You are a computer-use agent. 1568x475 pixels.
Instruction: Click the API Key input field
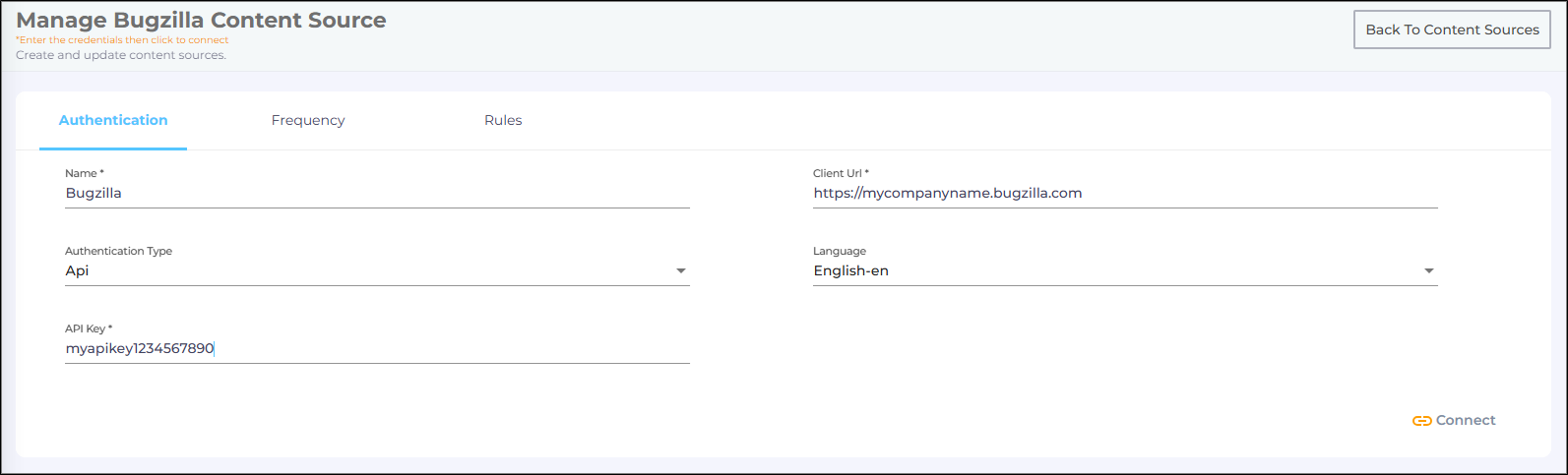pyautogui.click(x=377, y=349)
